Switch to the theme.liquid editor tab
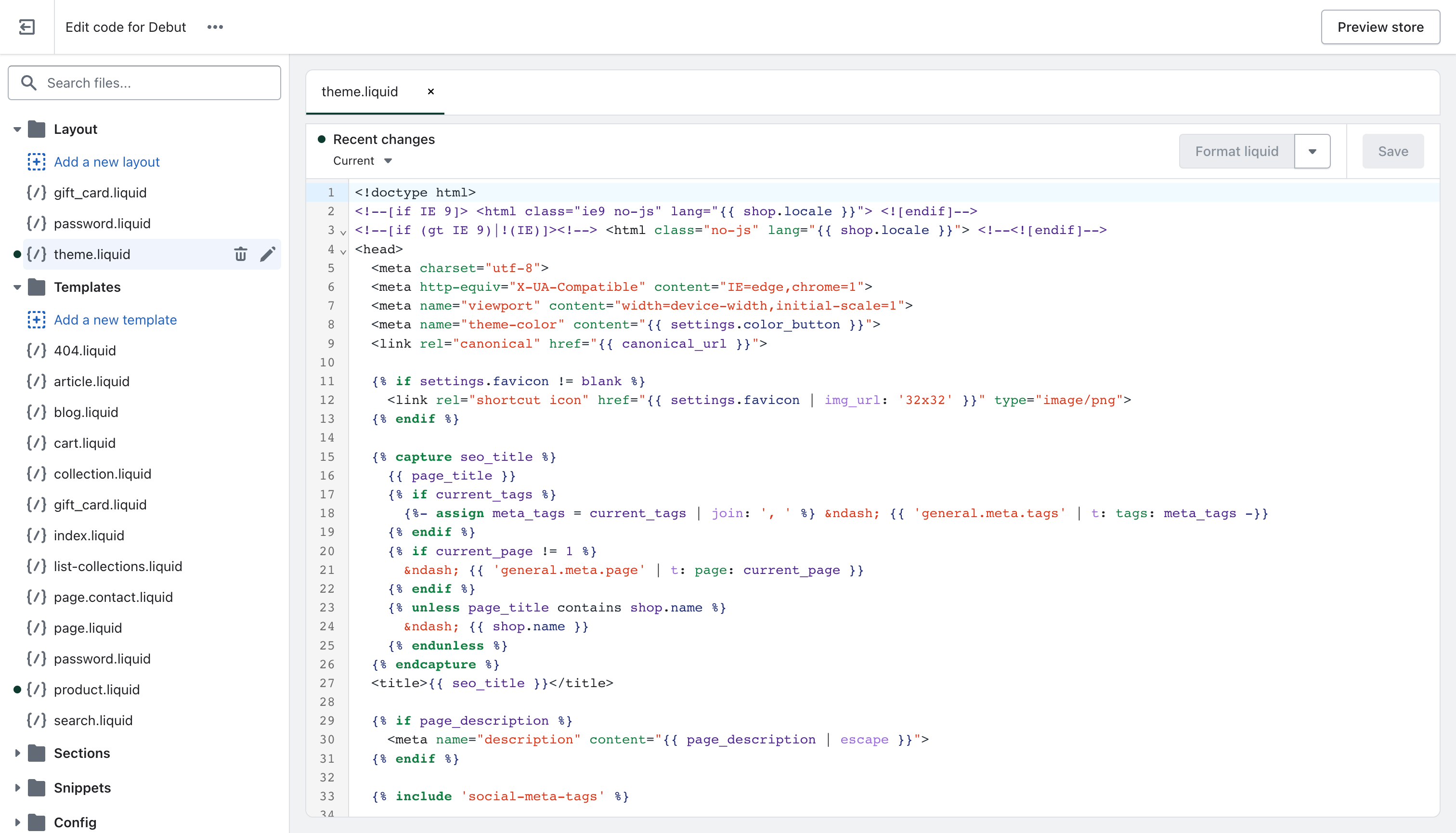 pyautogui.click(x=360, y=91)
